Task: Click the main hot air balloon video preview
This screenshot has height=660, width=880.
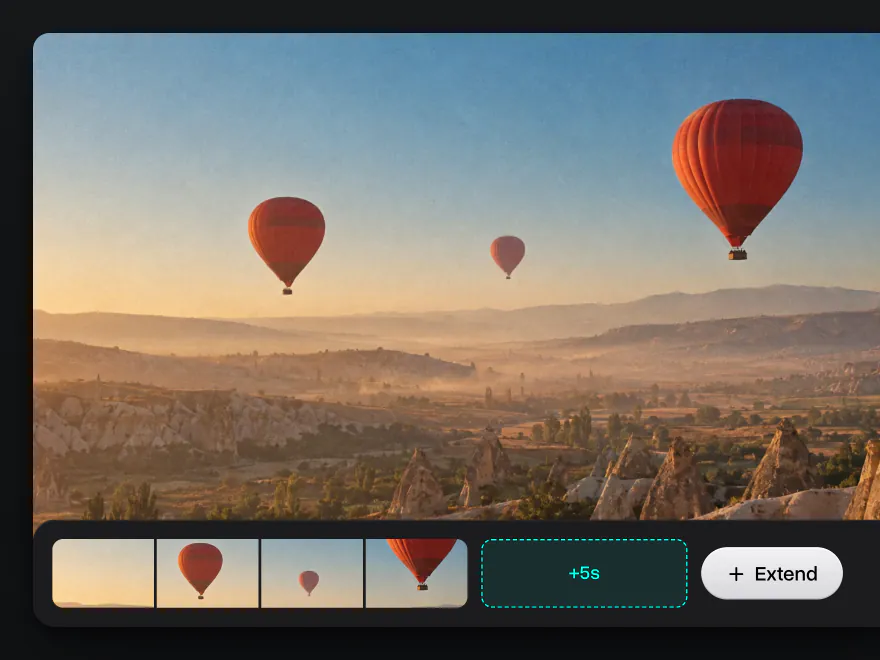Action: (456, 276)
